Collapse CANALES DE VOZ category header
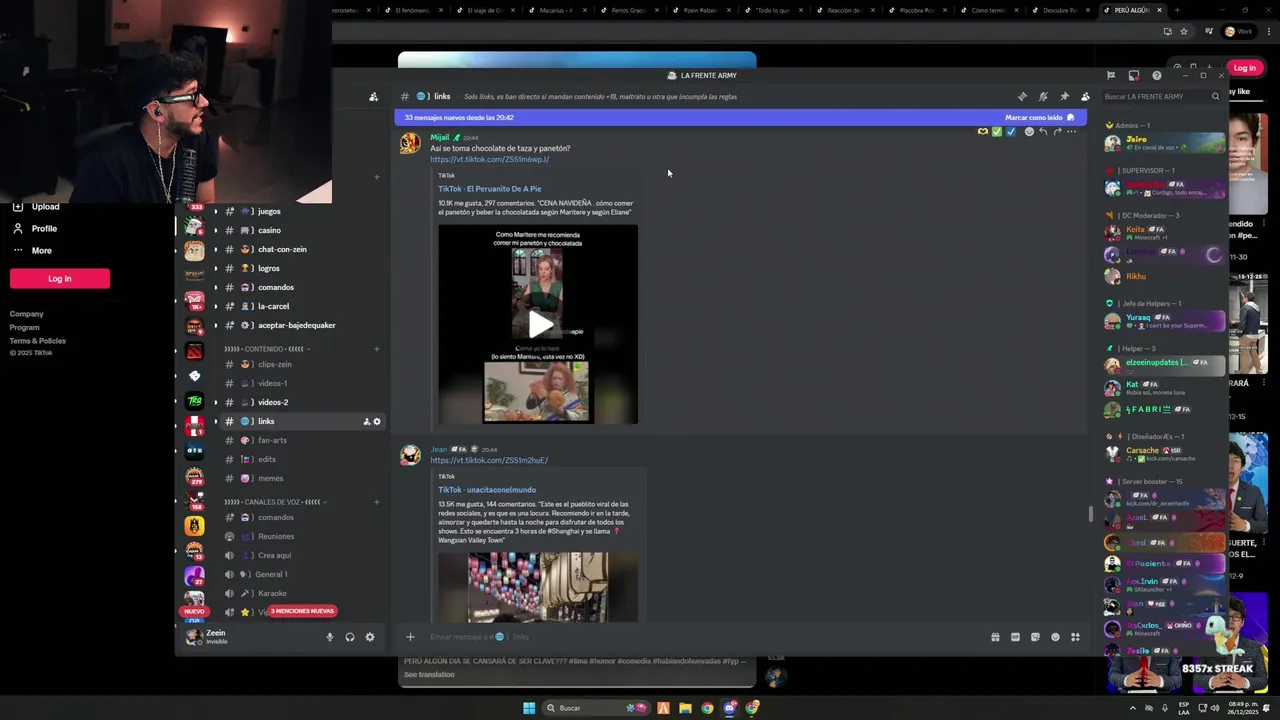The height and width of the screenshot is (720, 1280). click(x=275, y=502)
